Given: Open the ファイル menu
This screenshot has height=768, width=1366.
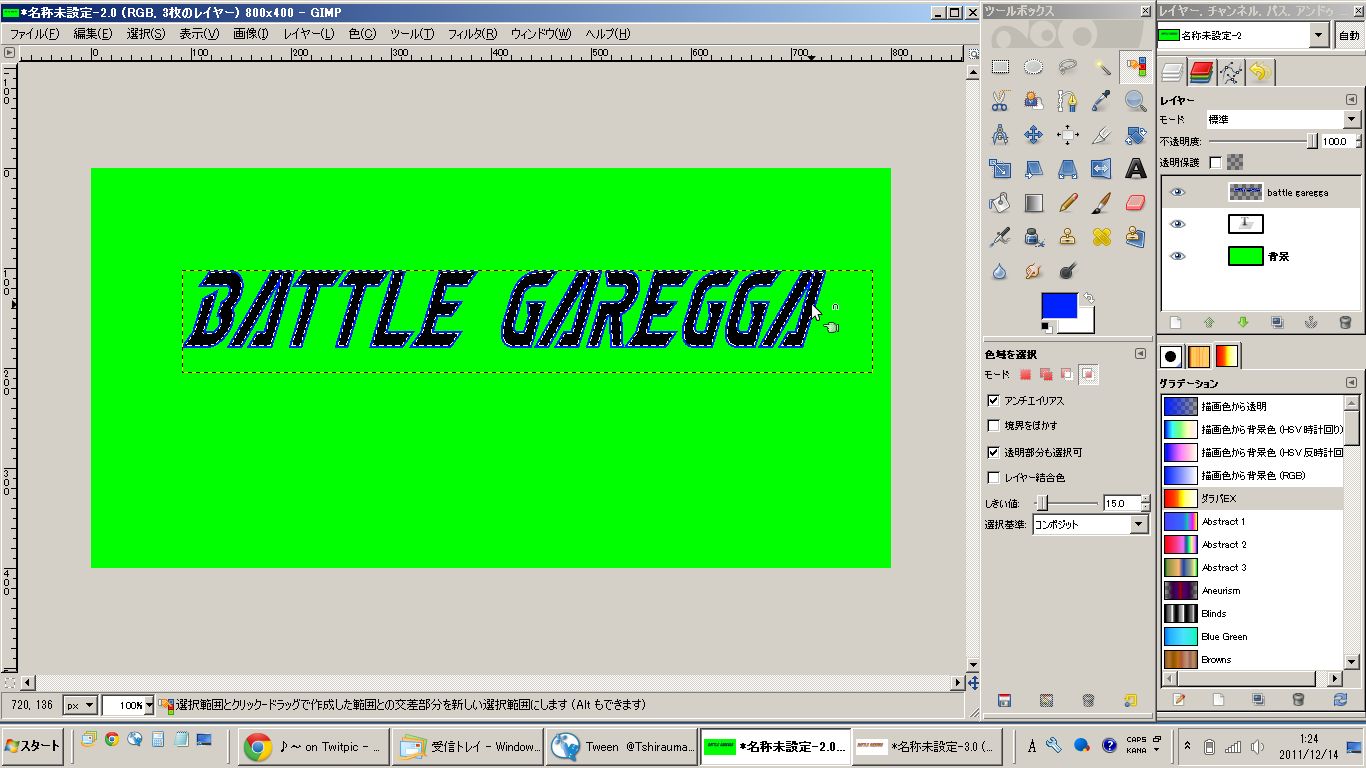Looking at the screenshot, I should click(x=34, y=33).
